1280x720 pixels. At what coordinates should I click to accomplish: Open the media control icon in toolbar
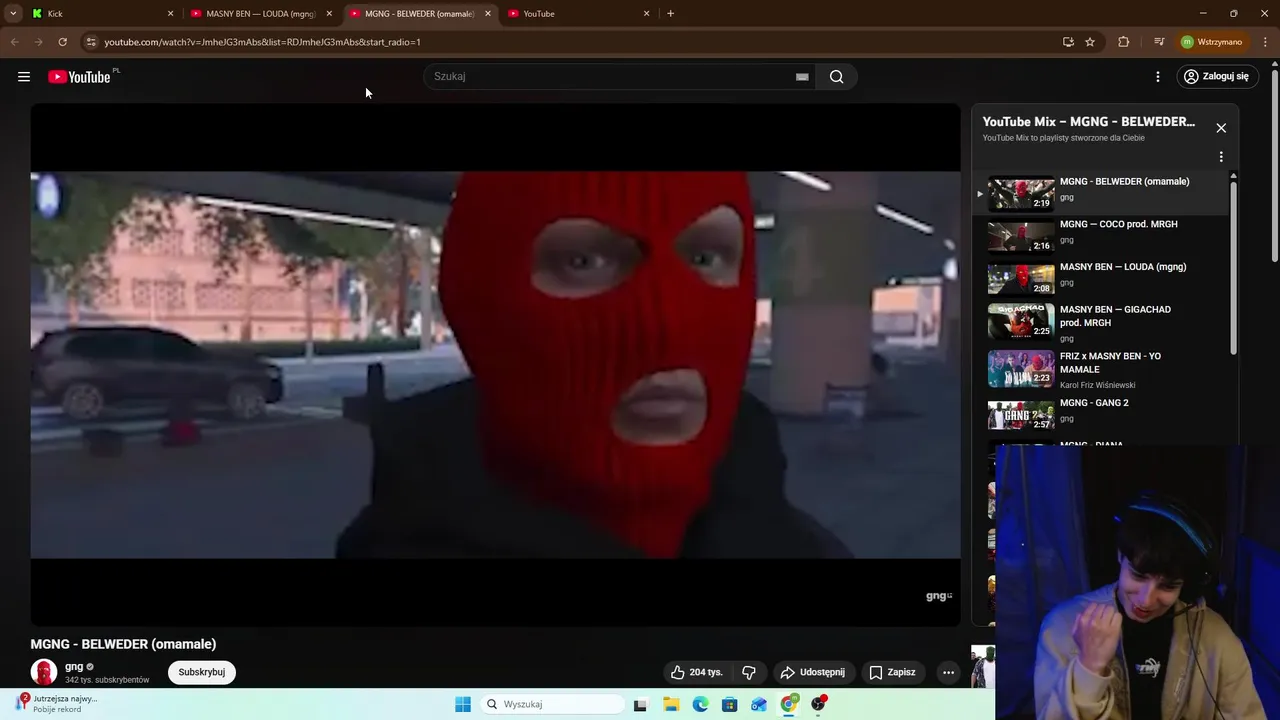(1159, 42)
